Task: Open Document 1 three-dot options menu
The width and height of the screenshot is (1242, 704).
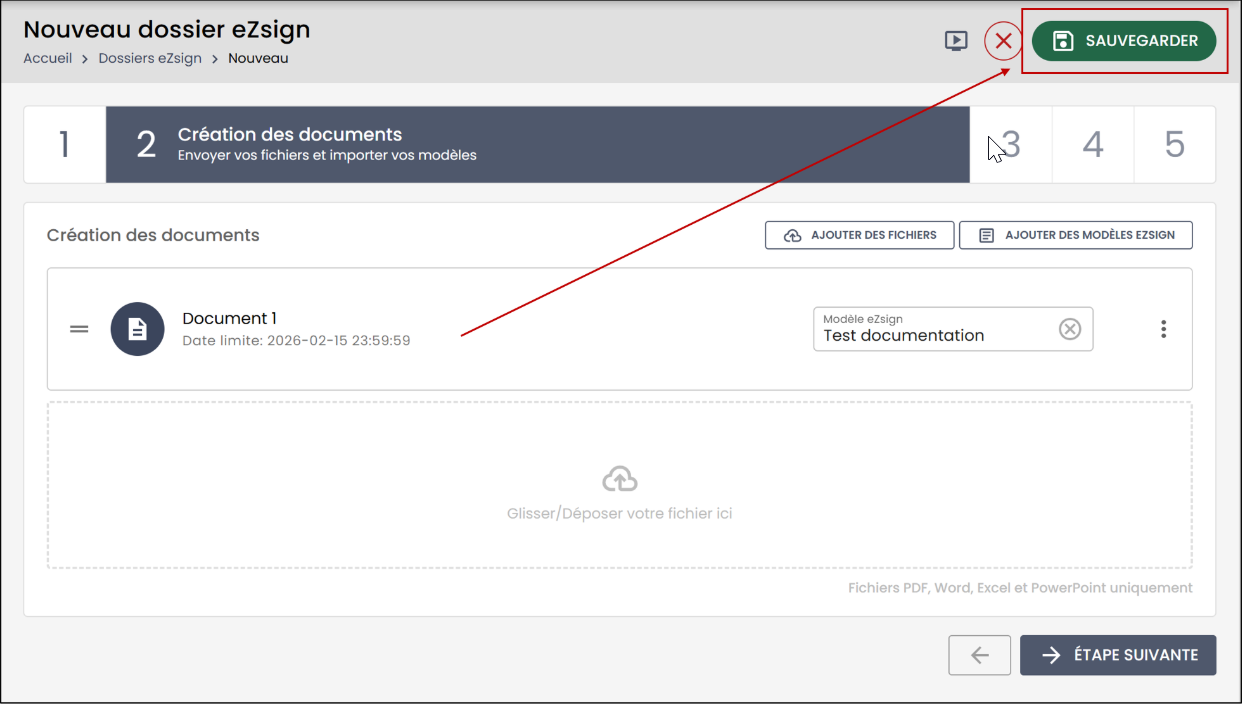Action: [x=1163, y=329]
